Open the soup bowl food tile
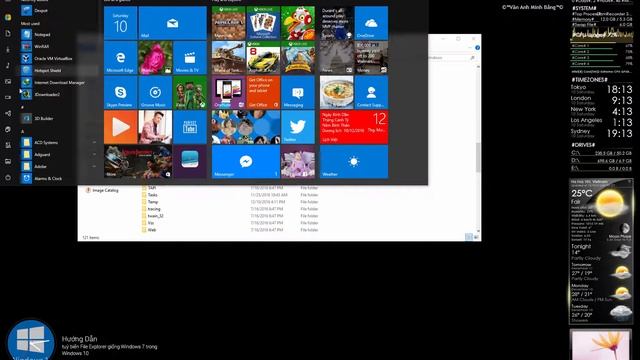This screenshot has height=360, width=640. click(x=336, y=92)
